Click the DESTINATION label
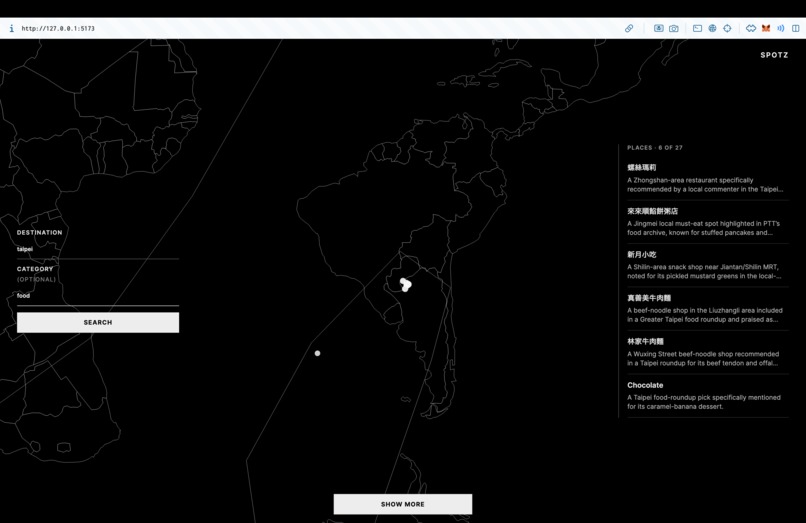The image size is (806, 523). tap(40, 232)
